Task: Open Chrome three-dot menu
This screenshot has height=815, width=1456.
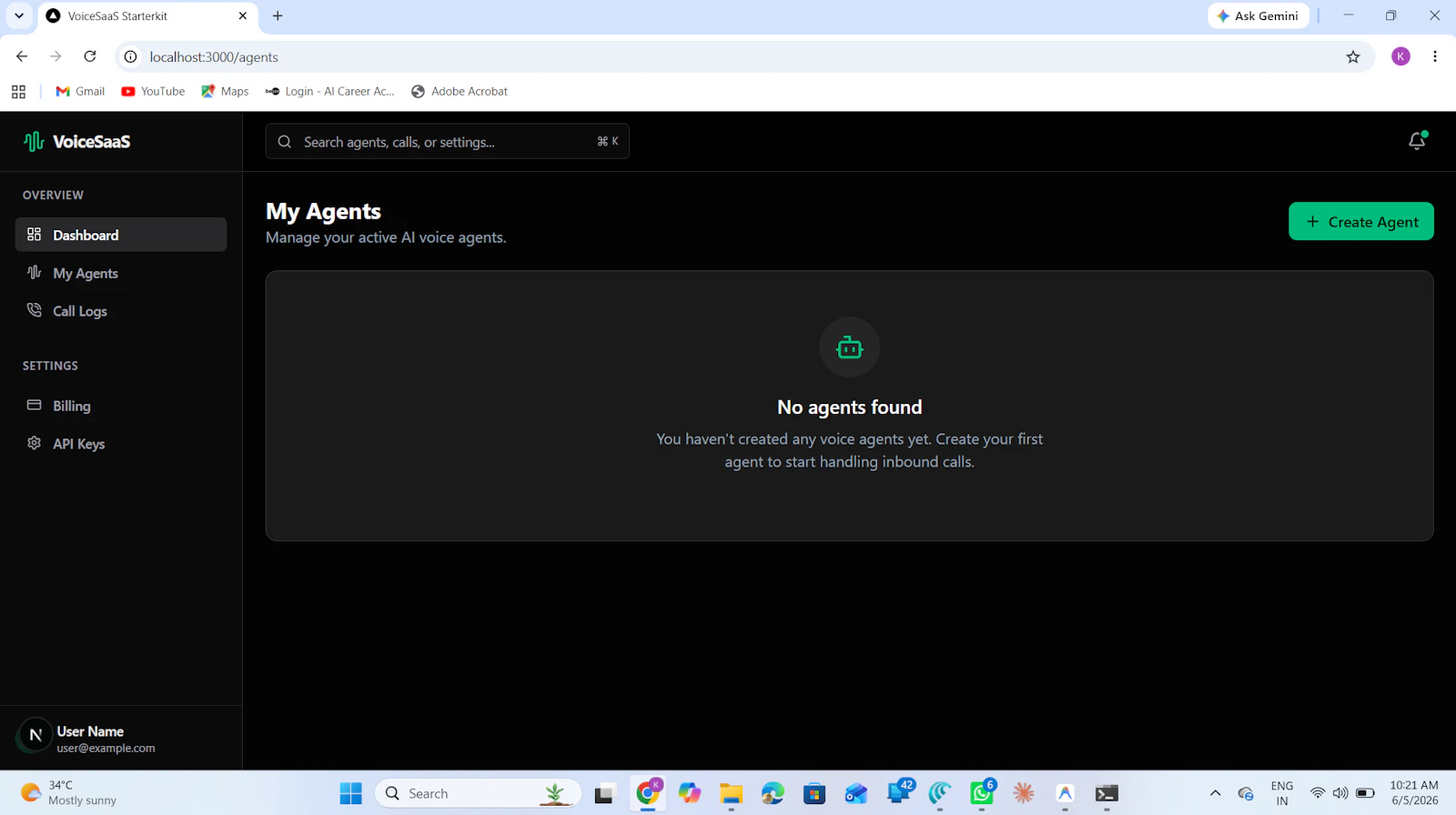Action: [x=1435, y=56]
